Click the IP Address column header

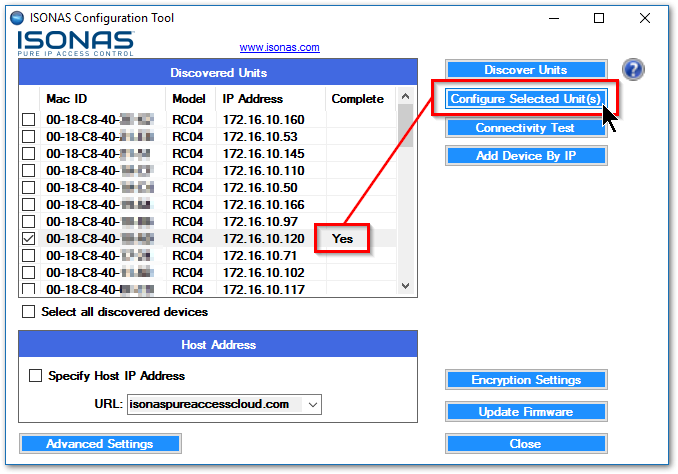click(x=270, y=99)
